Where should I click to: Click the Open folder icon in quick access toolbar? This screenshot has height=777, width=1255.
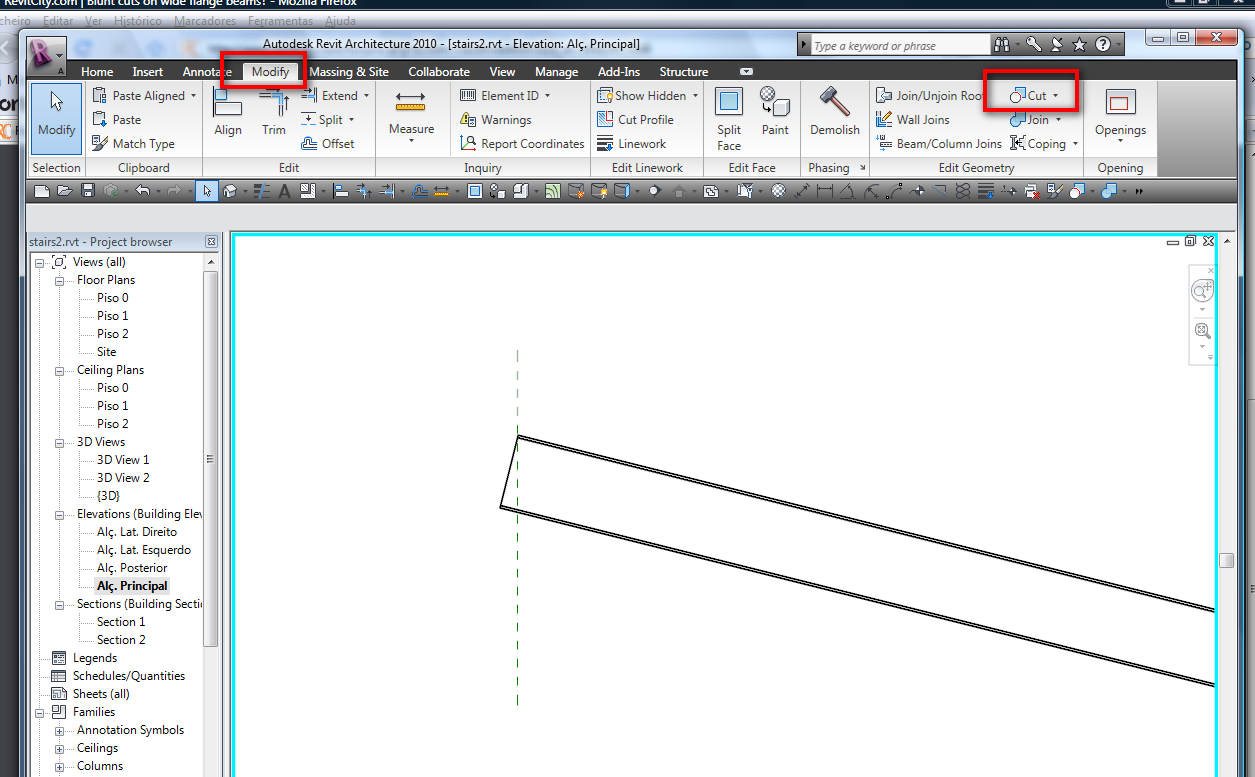click(x=64, y=191)
